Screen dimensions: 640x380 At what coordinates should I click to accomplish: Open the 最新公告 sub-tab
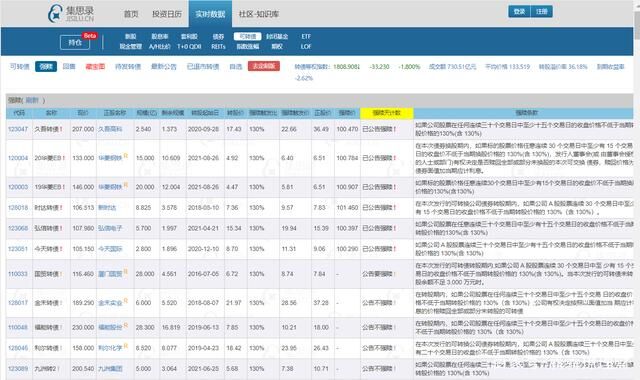click(x=164, y=67)
